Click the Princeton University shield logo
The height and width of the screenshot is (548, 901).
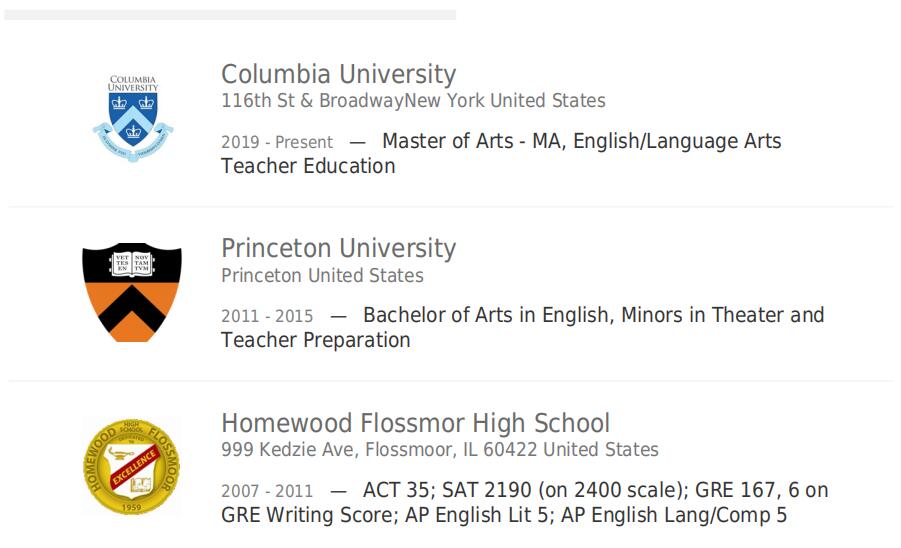(132, 292)
